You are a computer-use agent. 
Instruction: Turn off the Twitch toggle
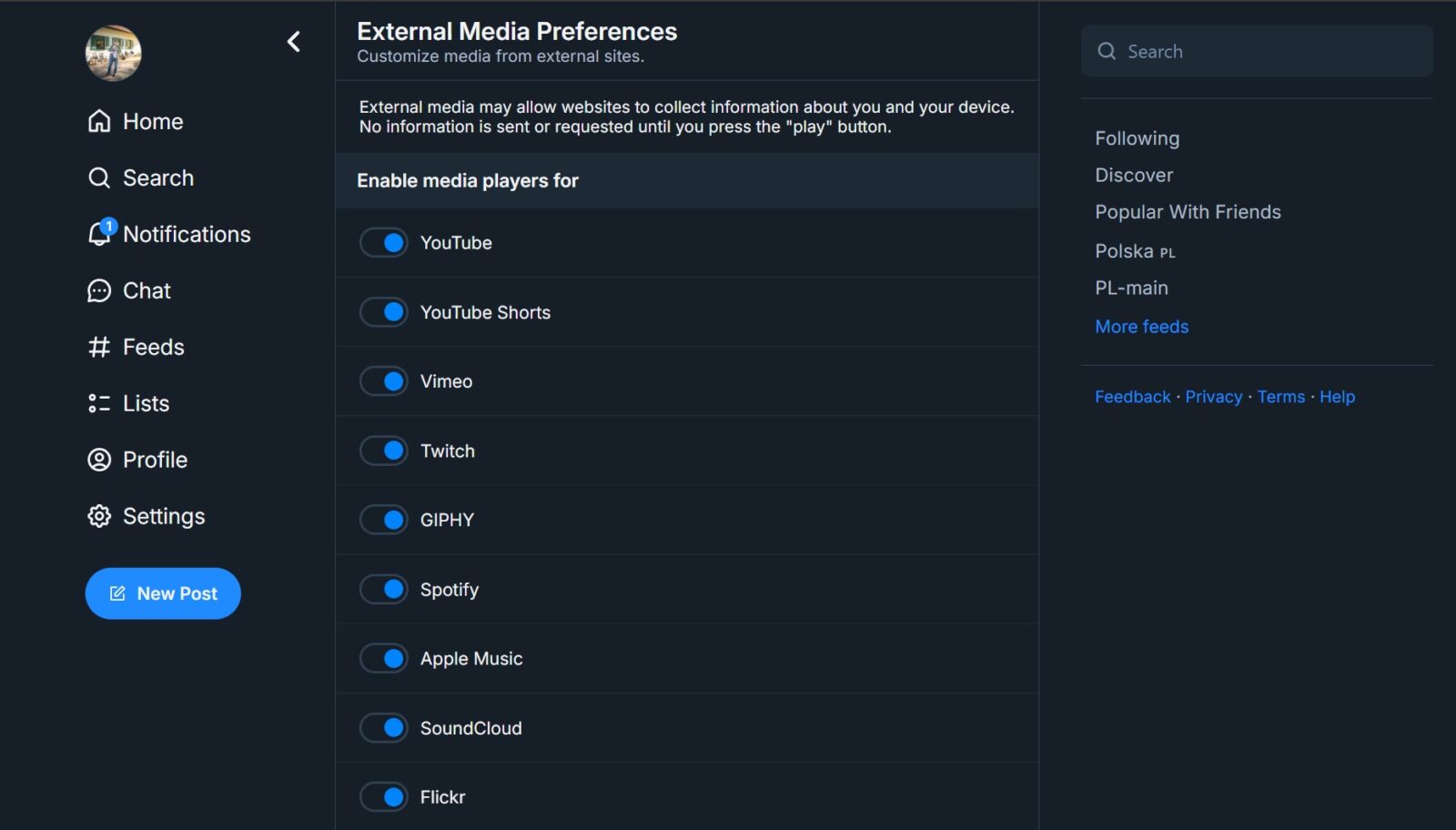(x=384, y=450)
